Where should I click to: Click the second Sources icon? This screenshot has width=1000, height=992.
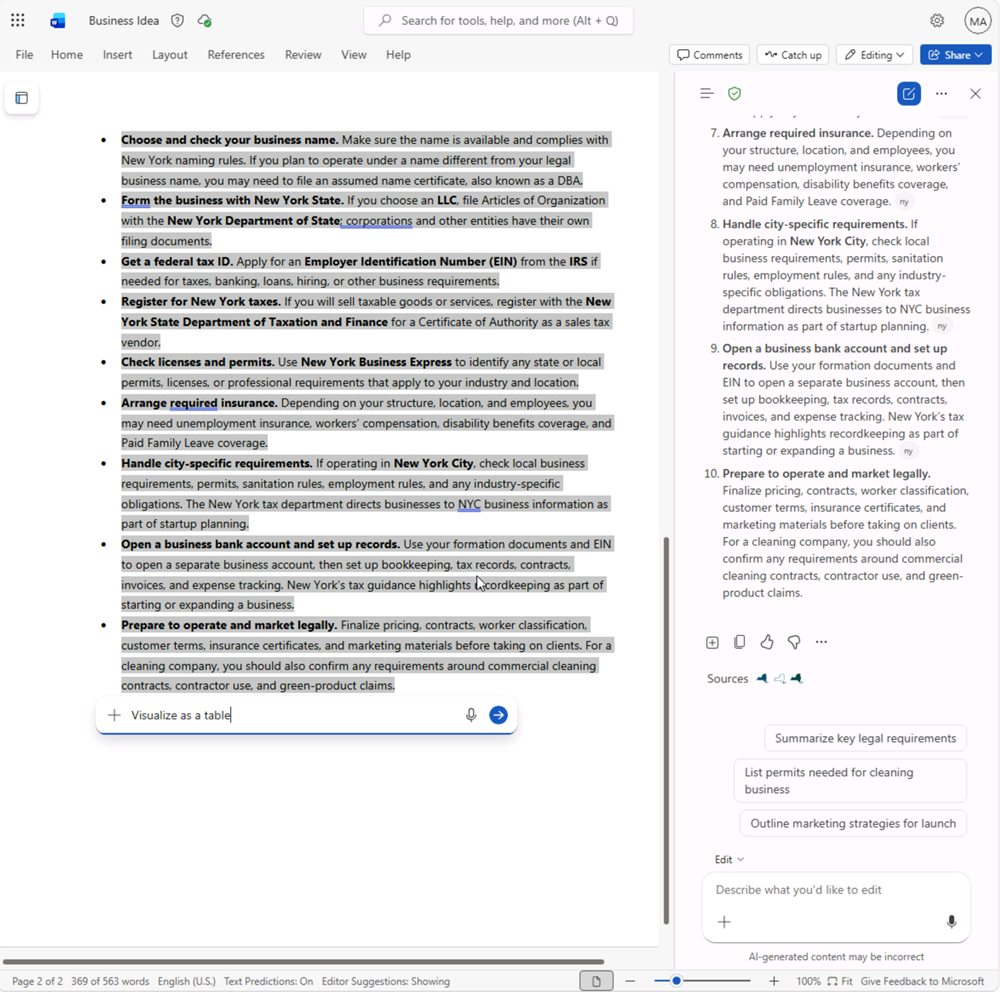click(x=779, y=679)
